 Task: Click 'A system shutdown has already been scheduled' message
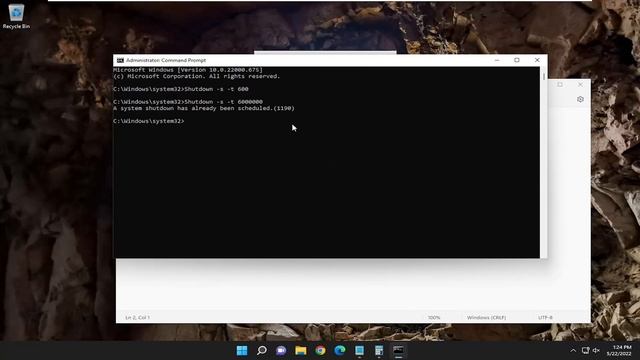tap(204, 108)
